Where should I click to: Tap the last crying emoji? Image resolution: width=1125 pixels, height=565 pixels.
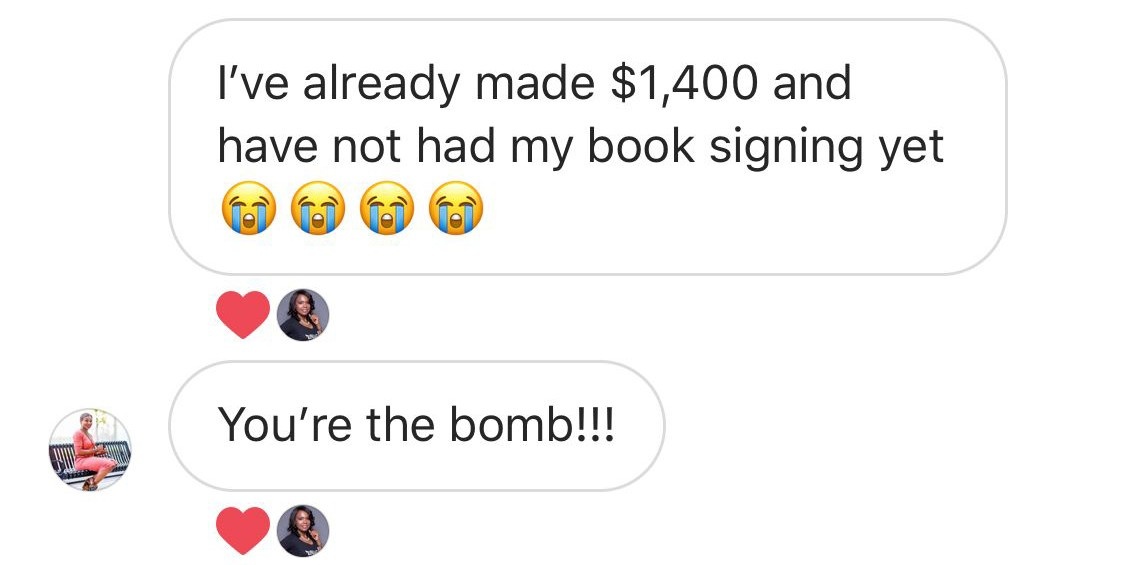[456, 207]
